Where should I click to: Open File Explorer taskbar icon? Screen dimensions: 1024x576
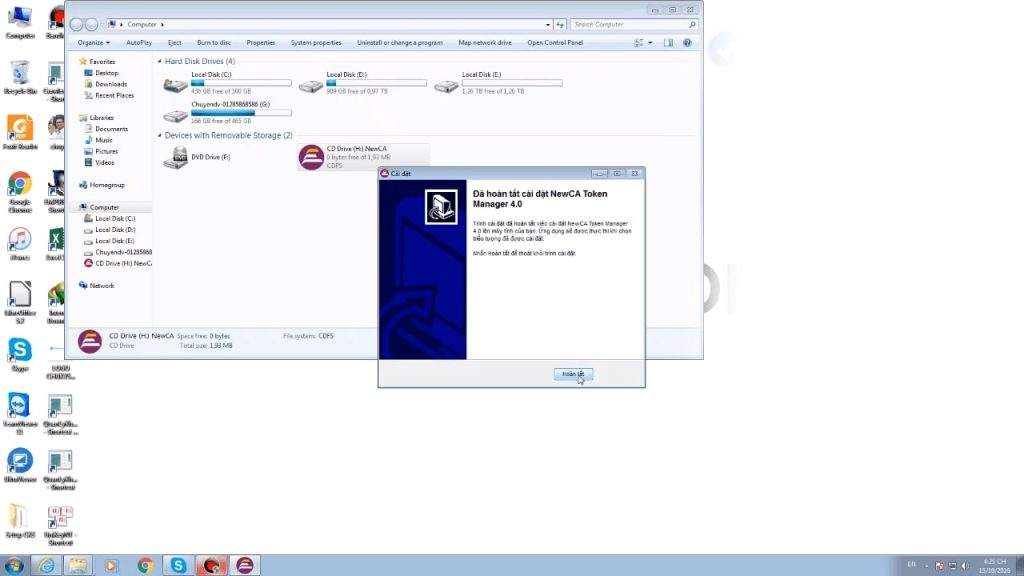[78, 565]
